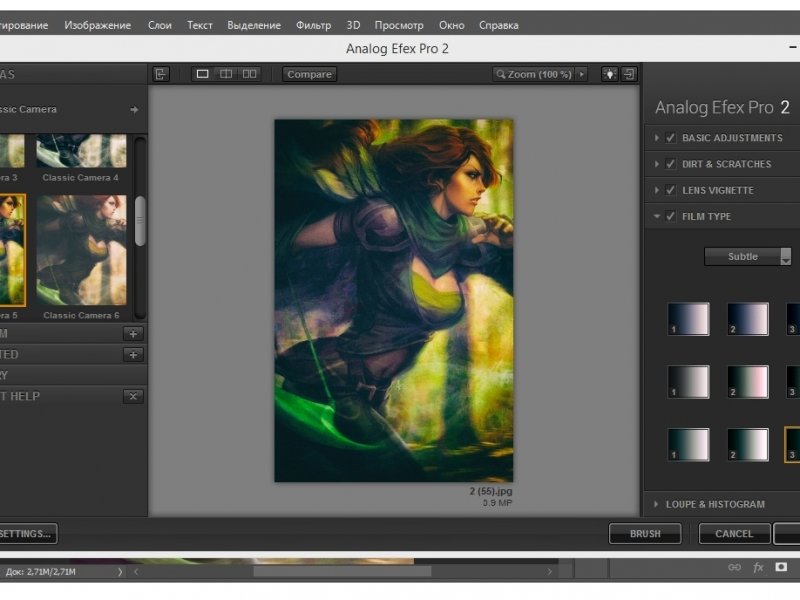
Task: Open the Окно menu
Action: (x=452, y=25)
